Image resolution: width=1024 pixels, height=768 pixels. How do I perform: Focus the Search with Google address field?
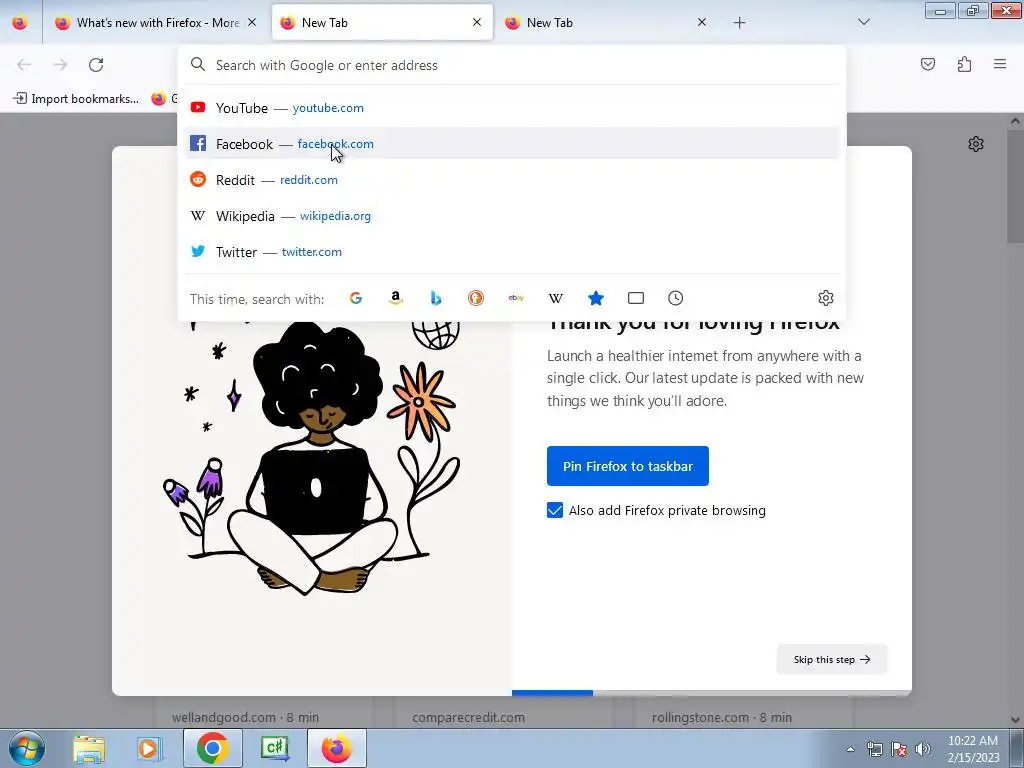click(x=512, y=65)
